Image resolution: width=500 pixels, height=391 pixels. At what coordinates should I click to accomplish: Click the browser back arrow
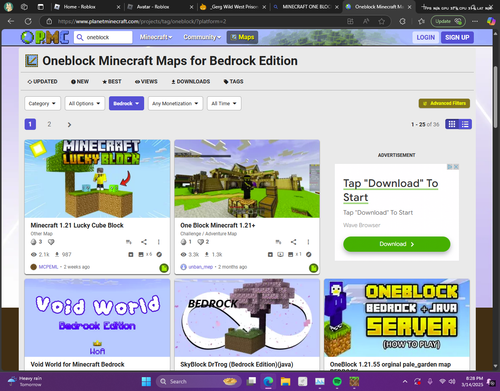pyautogui.click(x=11, y=21)
